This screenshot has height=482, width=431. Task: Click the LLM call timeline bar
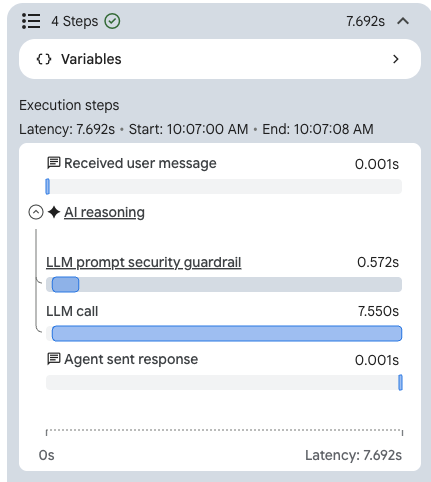[x=227, y=333]
